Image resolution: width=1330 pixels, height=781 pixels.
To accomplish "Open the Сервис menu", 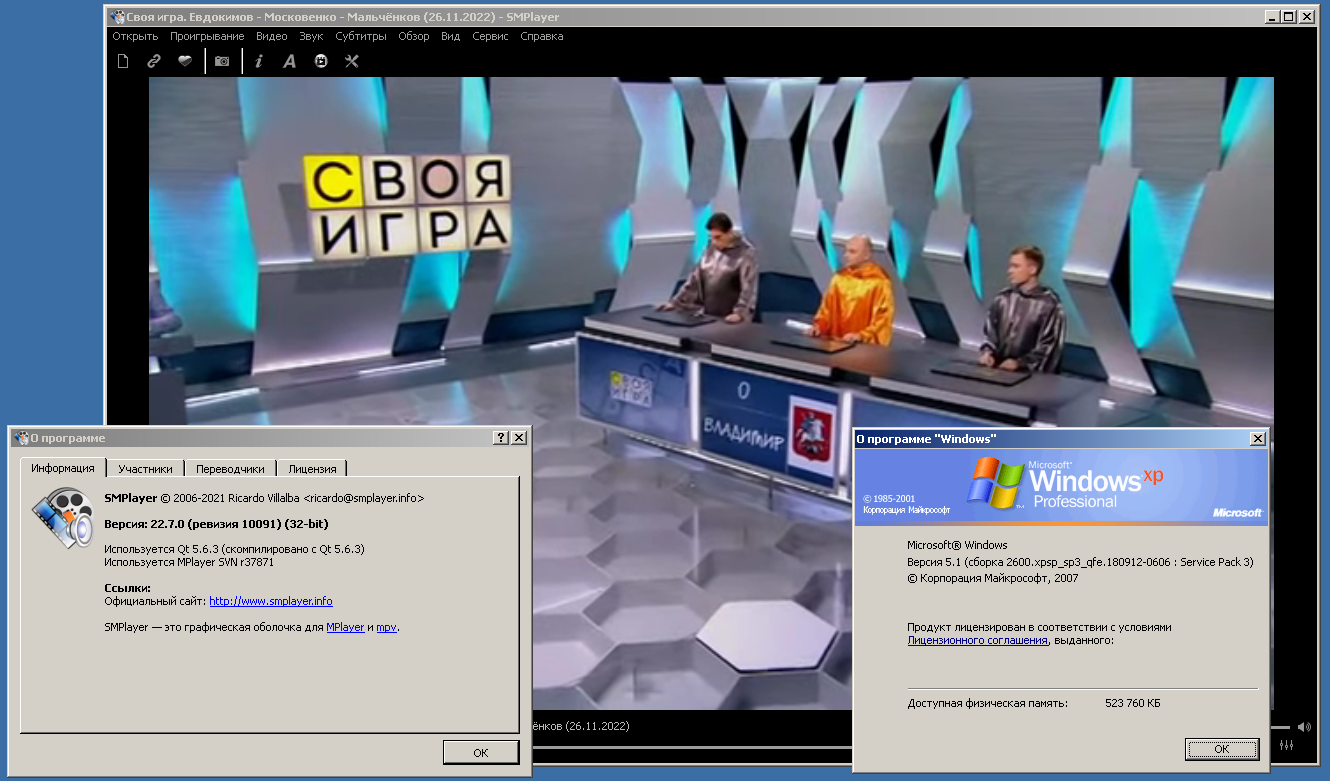I will [x=490, y=36].
